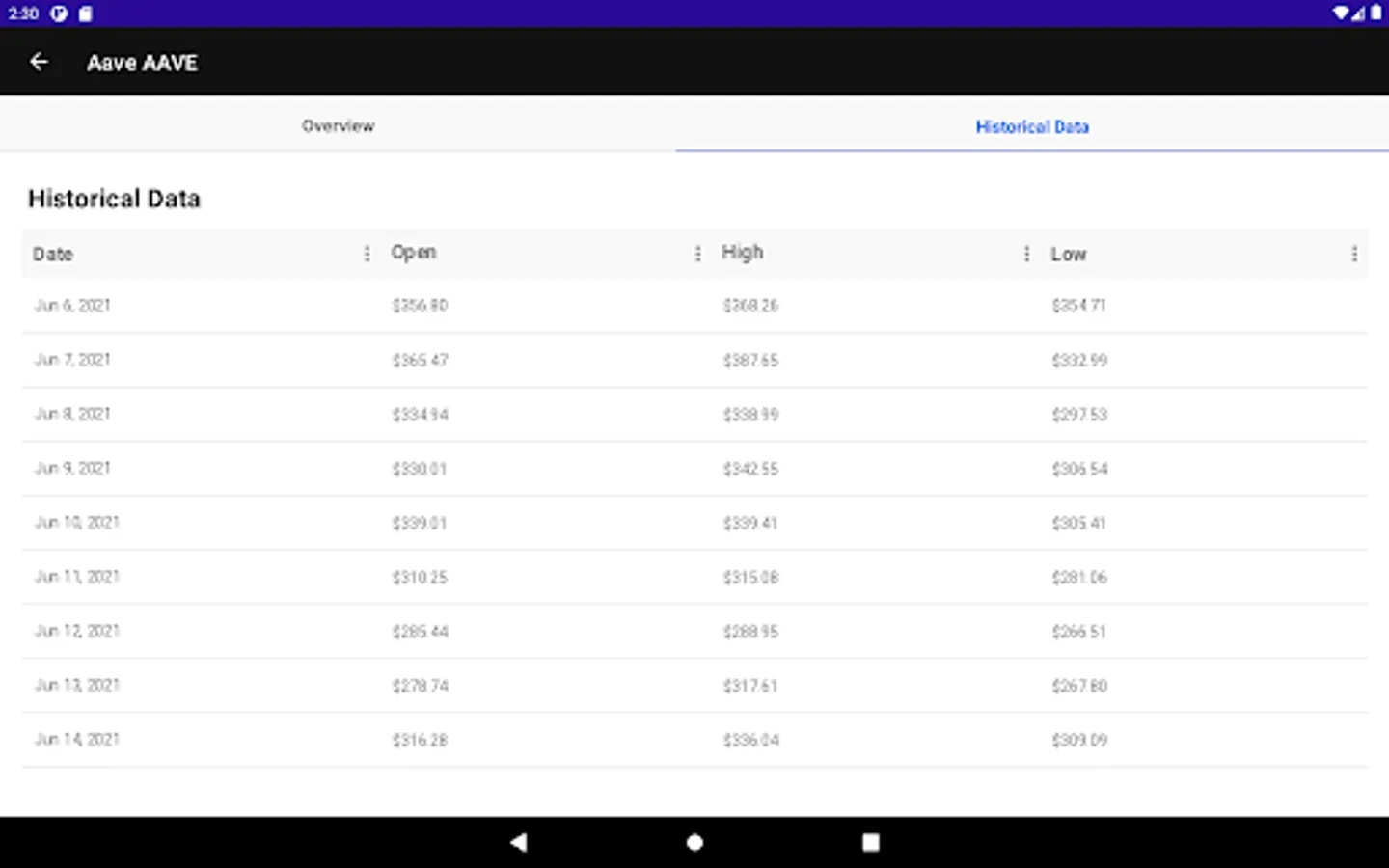Open the Open column options menu

pyautogui.click(x=697, y=254)
